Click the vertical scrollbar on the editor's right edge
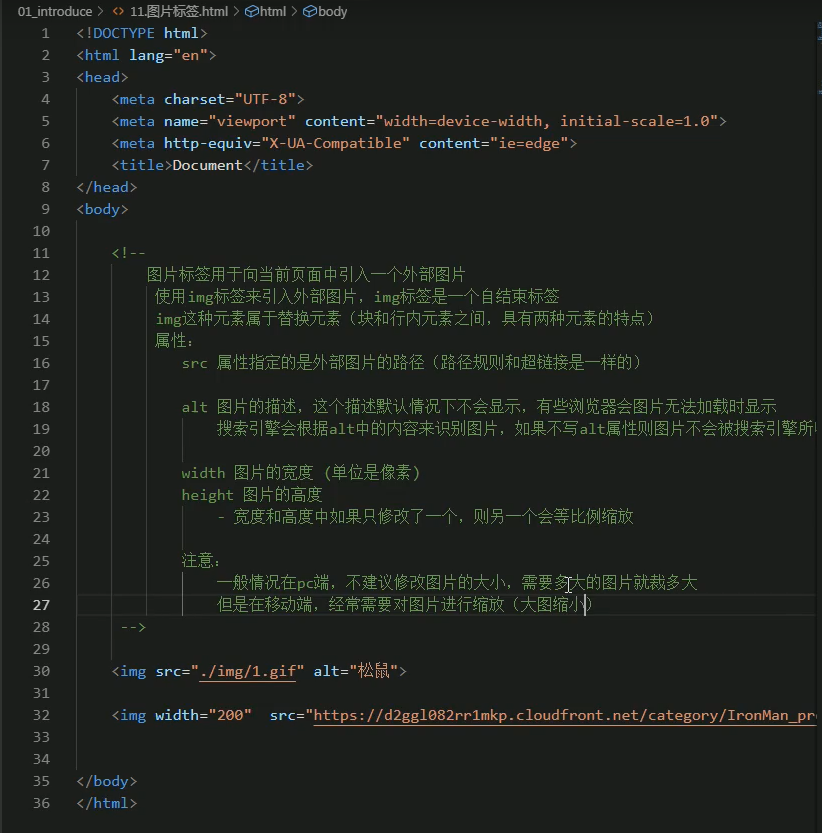Viewport: 822px width, 833px height. [819, 425]
